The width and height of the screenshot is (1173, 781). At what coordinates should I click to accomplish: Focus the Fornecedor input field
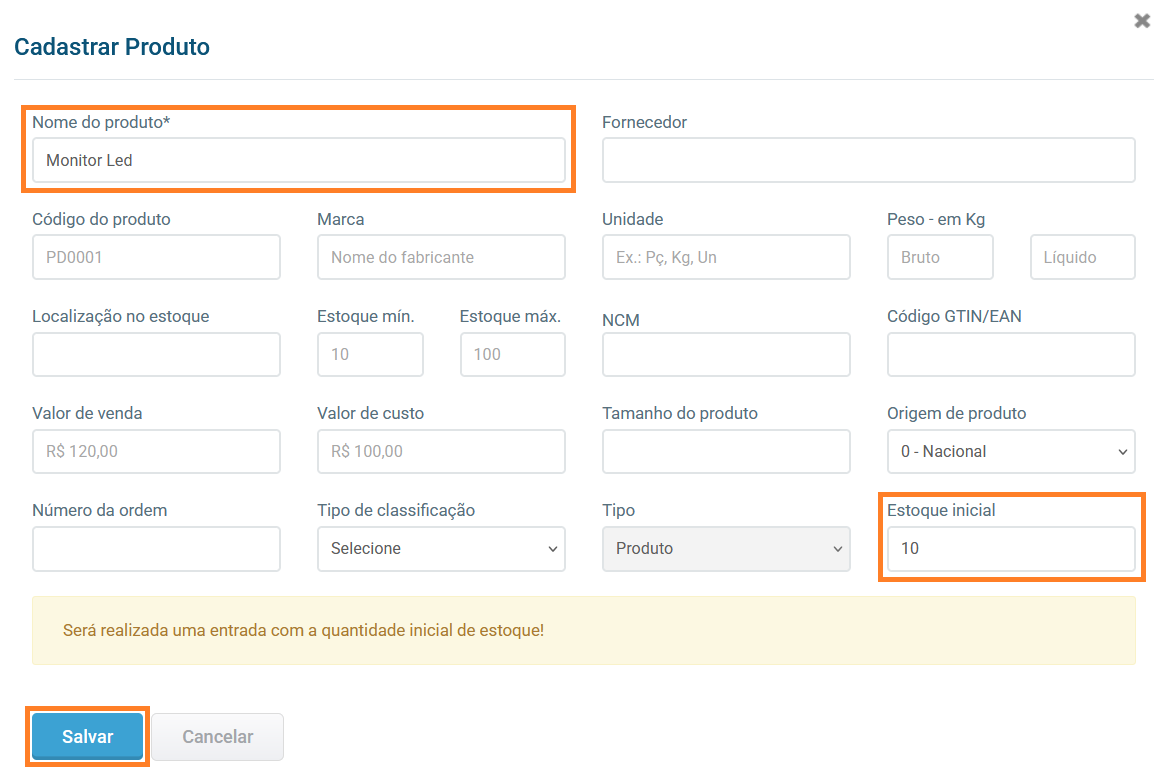868,160
